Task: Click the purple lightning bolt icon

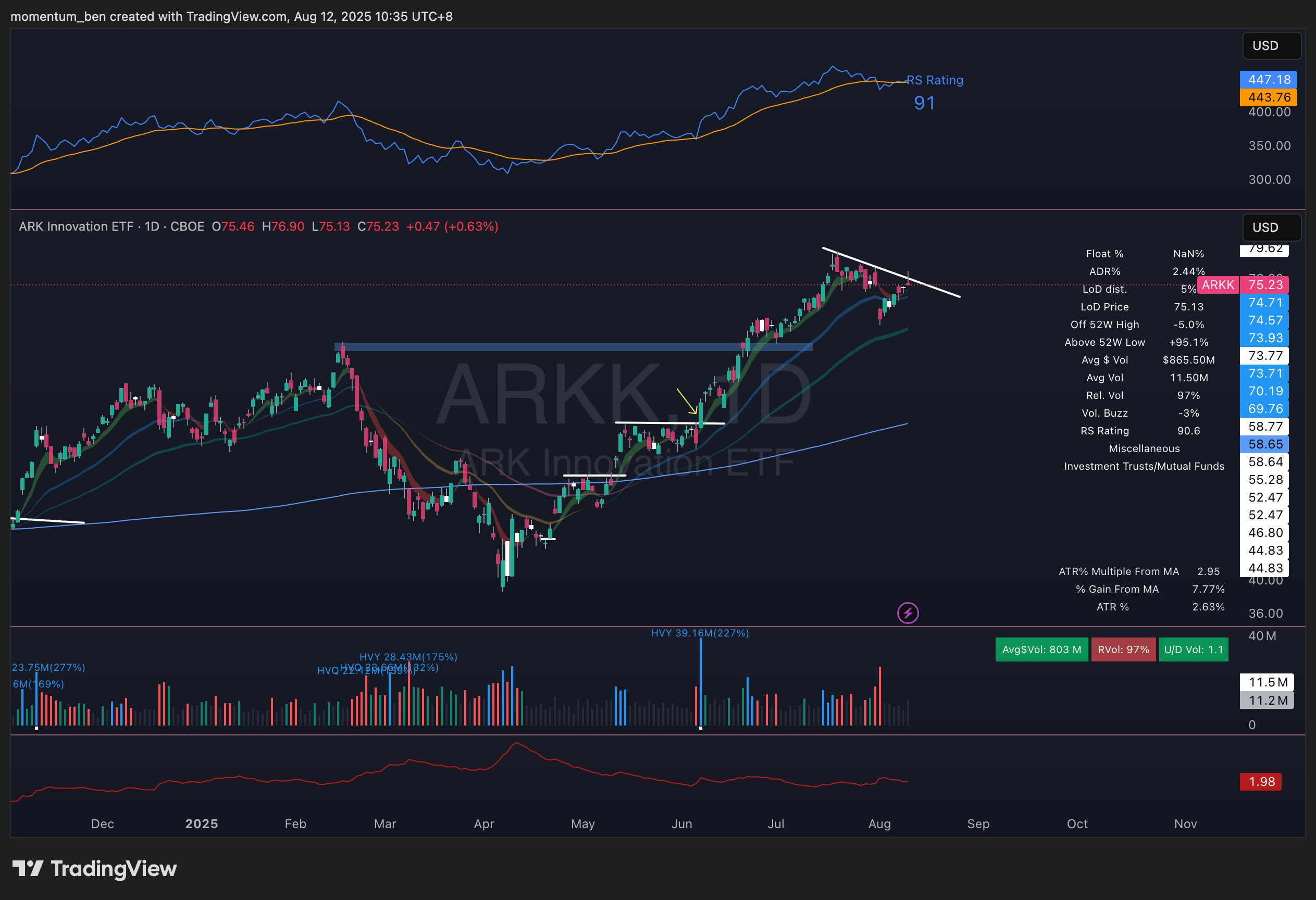Action: tap(908, 612)
